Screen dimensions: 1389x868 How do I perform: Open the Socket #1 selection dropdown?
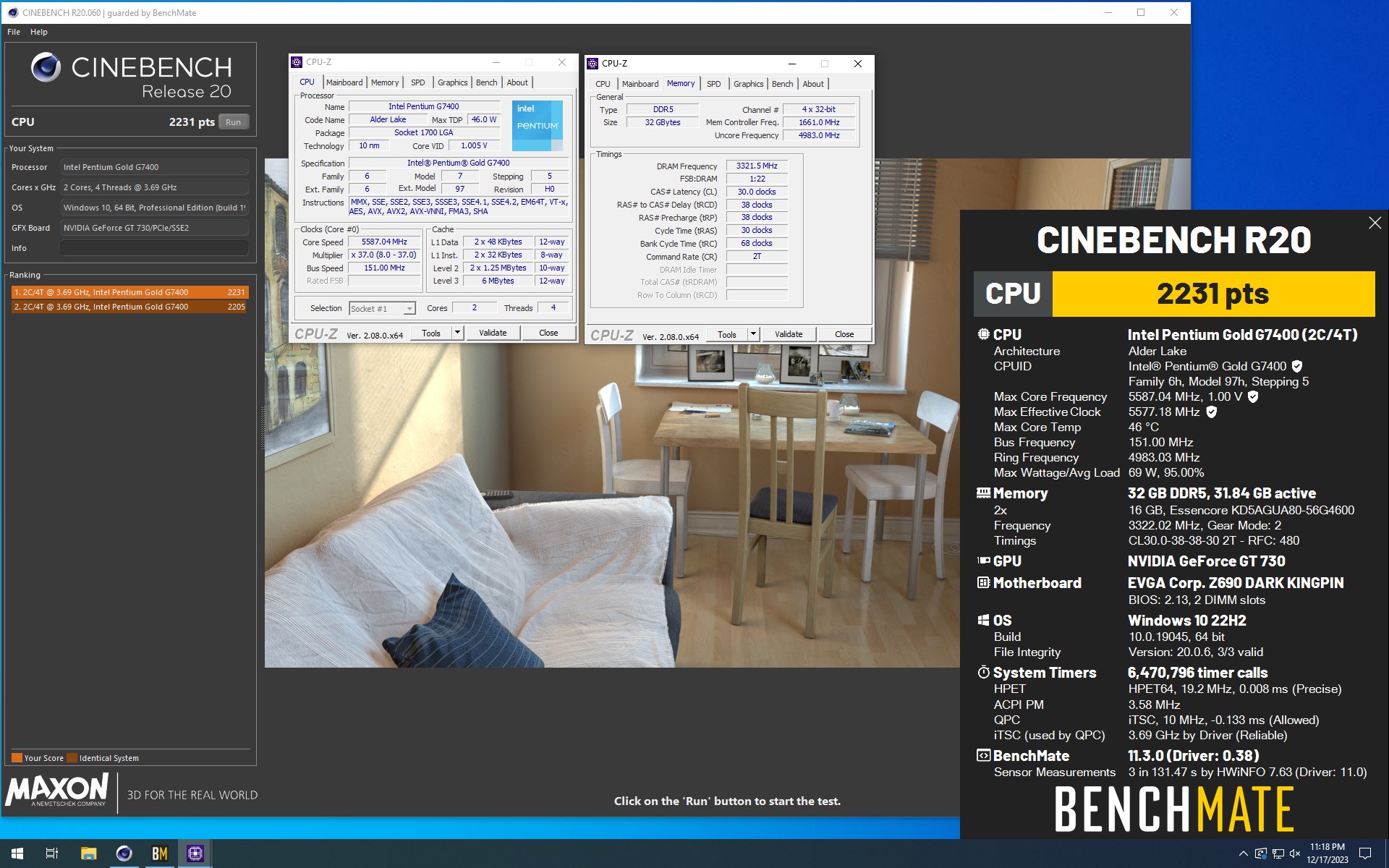point(382,309)
